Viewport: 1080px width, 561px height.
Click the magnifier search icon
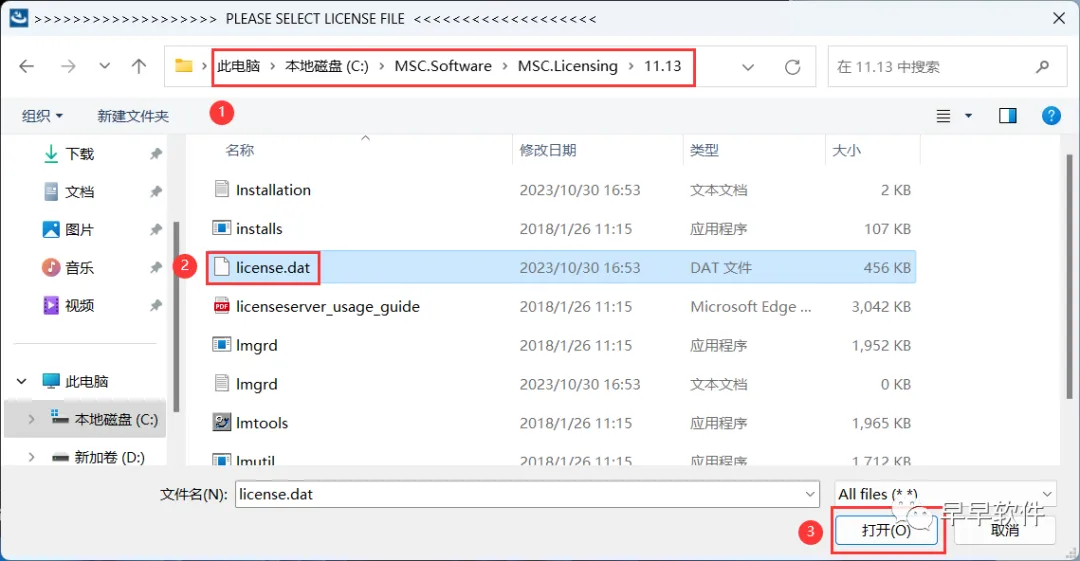click(1042, 67)
